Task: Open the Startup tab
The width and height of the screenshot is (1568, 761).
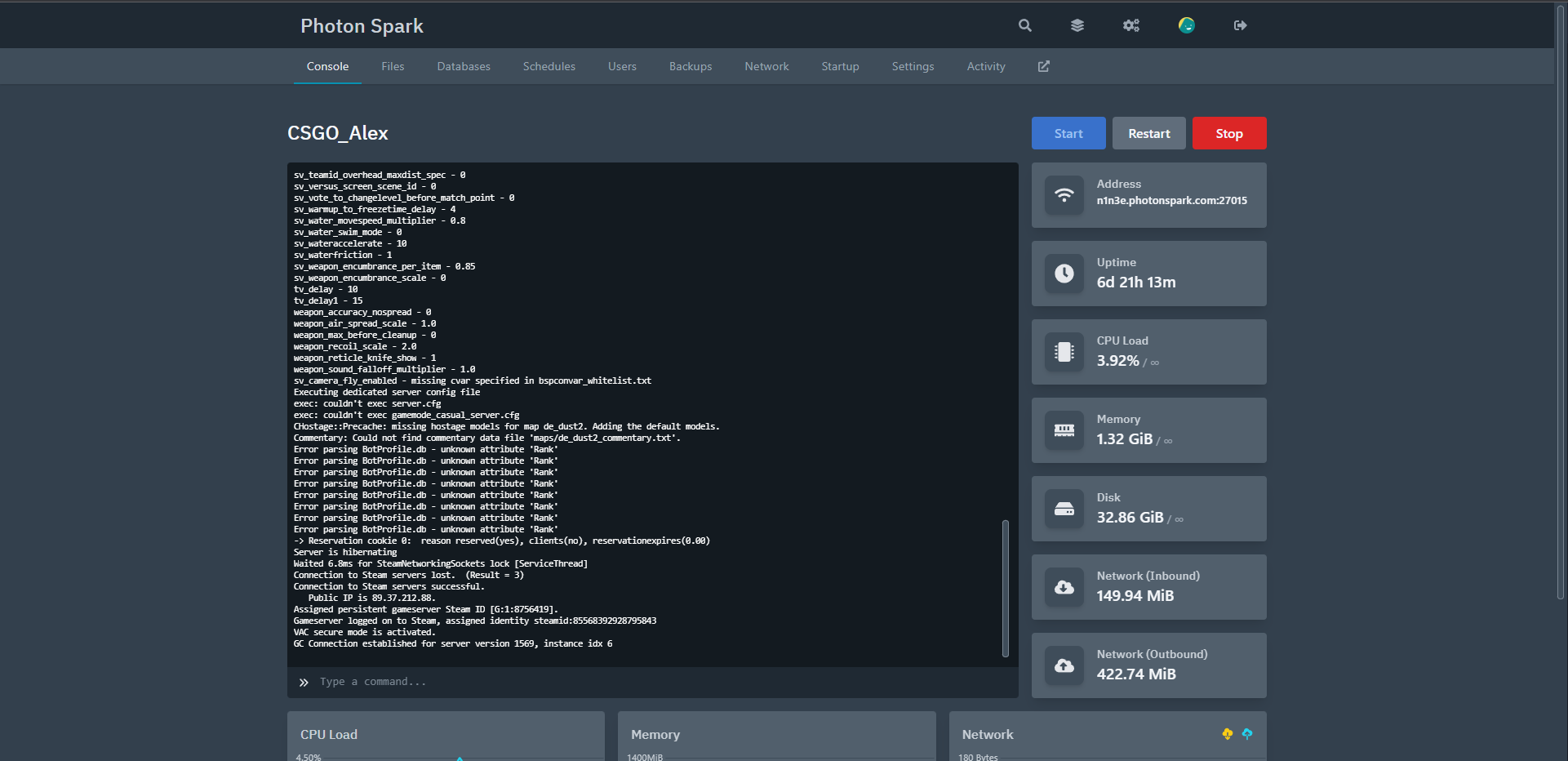Action: click(840, 66)
